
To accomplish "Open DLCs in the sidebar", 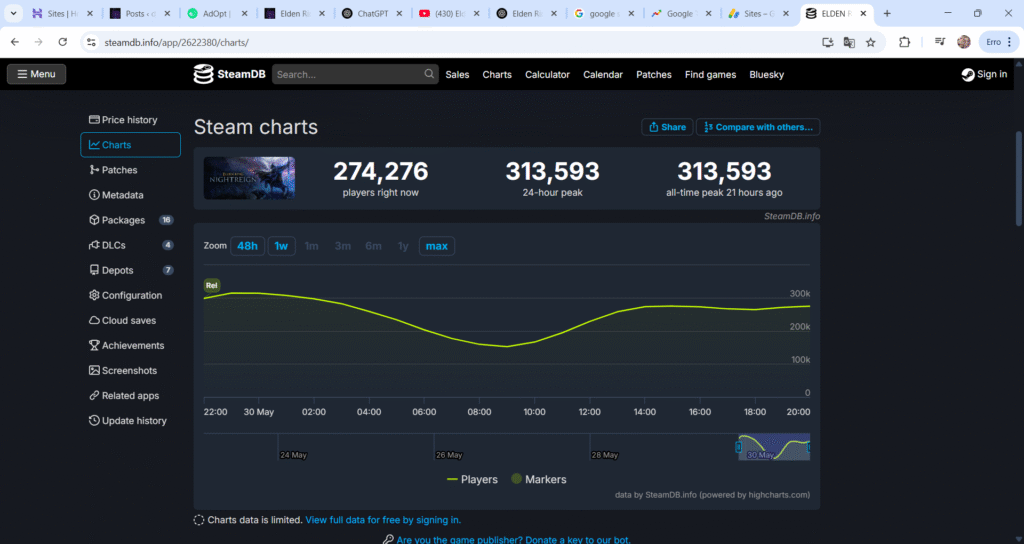I will (130, 245).
